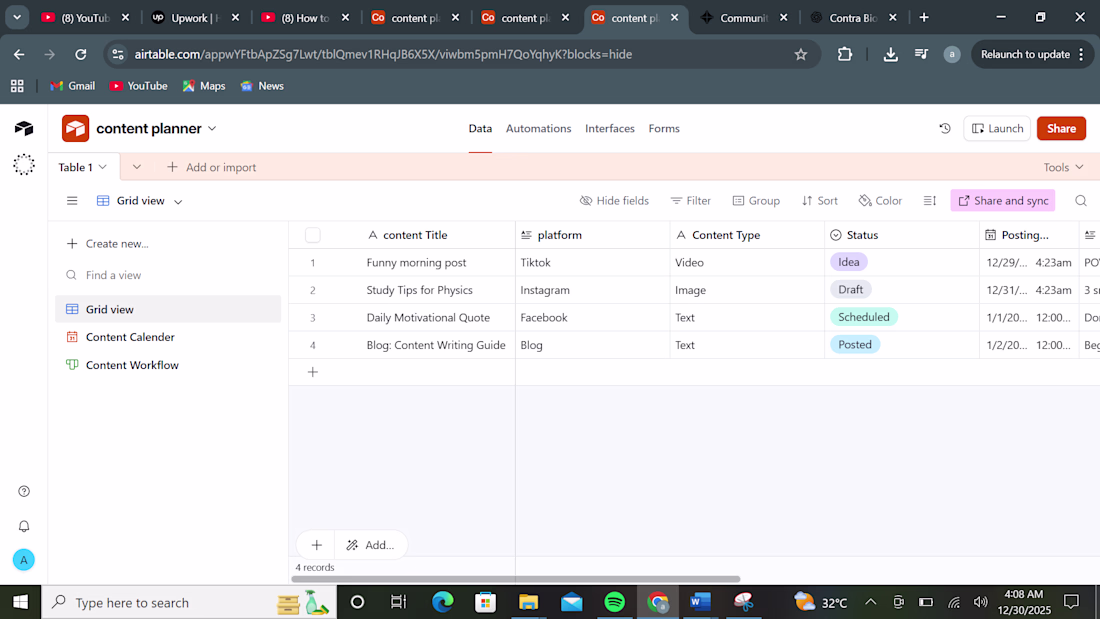This screenshot has height=619, width=1100.
Task: Click Share and sync button
Action: [1002, 201]
